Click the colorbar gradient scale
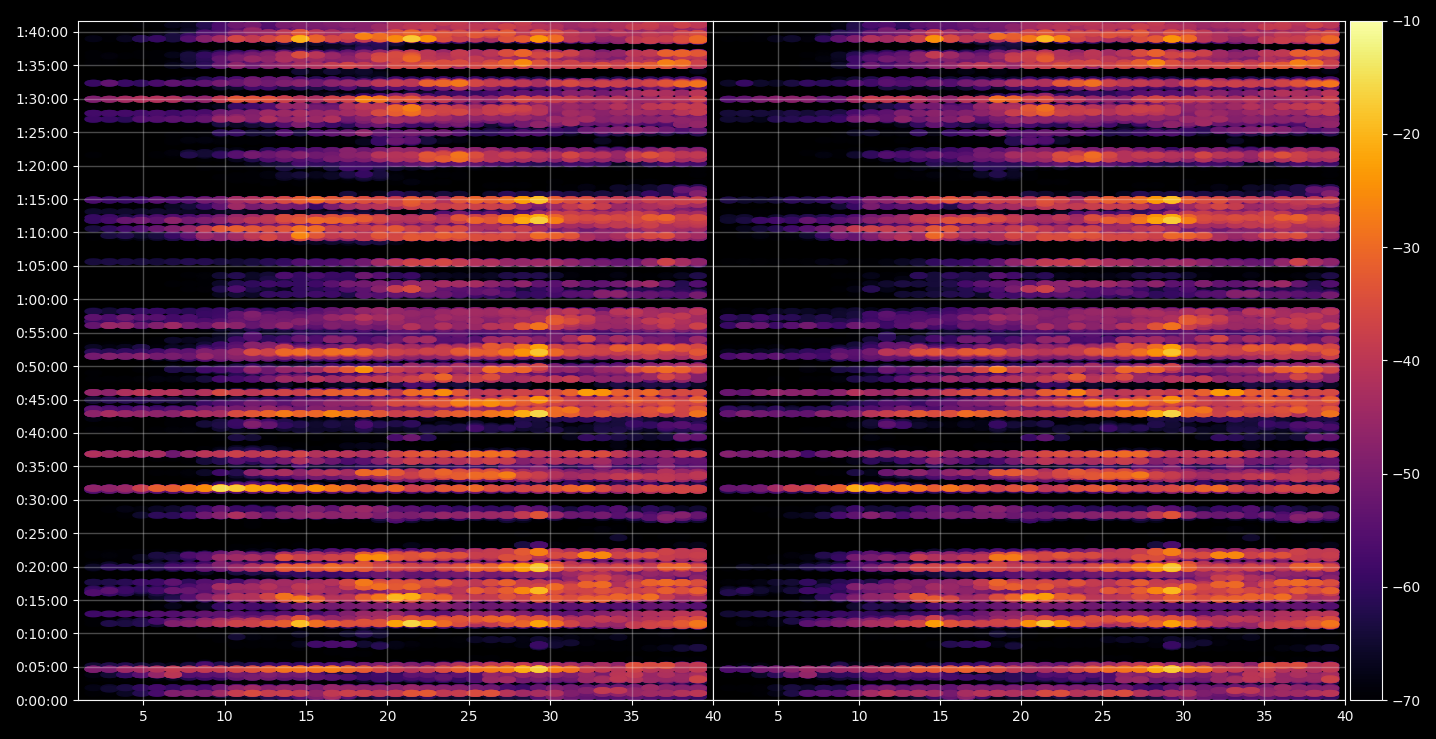 [1366, 361]
